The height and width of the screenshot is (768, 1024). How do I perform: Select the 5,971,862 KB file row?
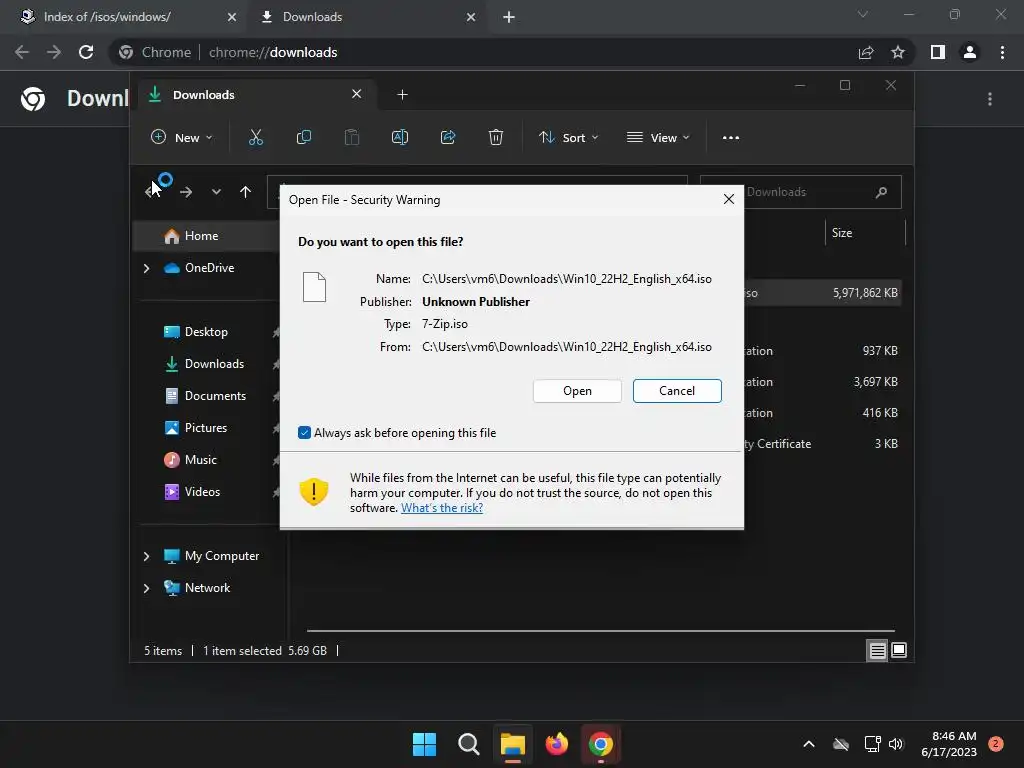(x=823, y=293)
